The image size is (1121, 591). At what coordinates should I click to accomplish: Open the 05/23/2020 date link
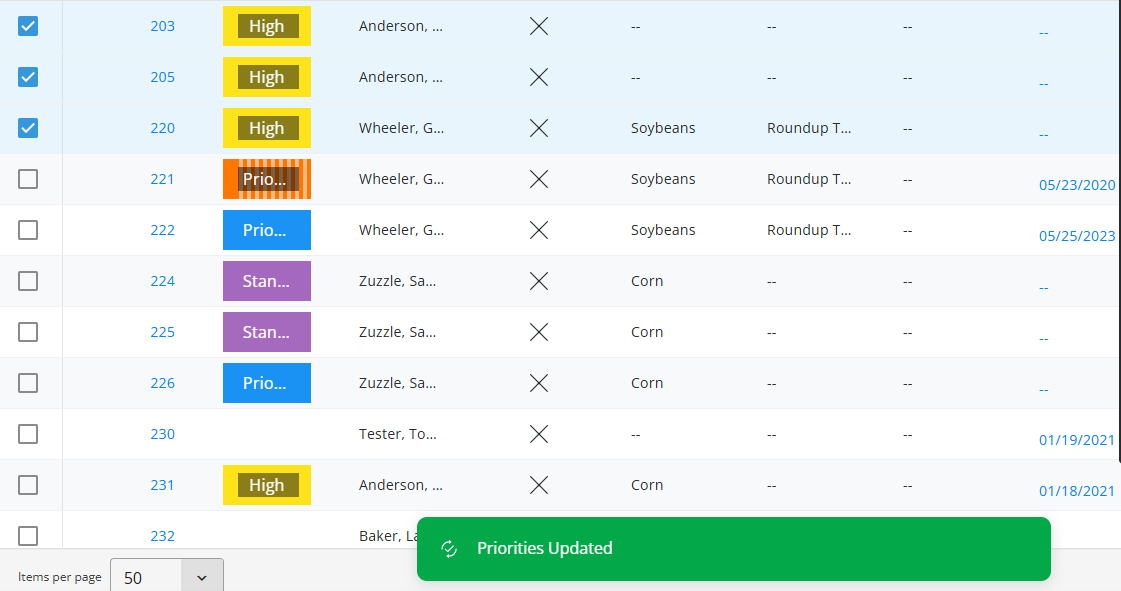click(1077, 185)
